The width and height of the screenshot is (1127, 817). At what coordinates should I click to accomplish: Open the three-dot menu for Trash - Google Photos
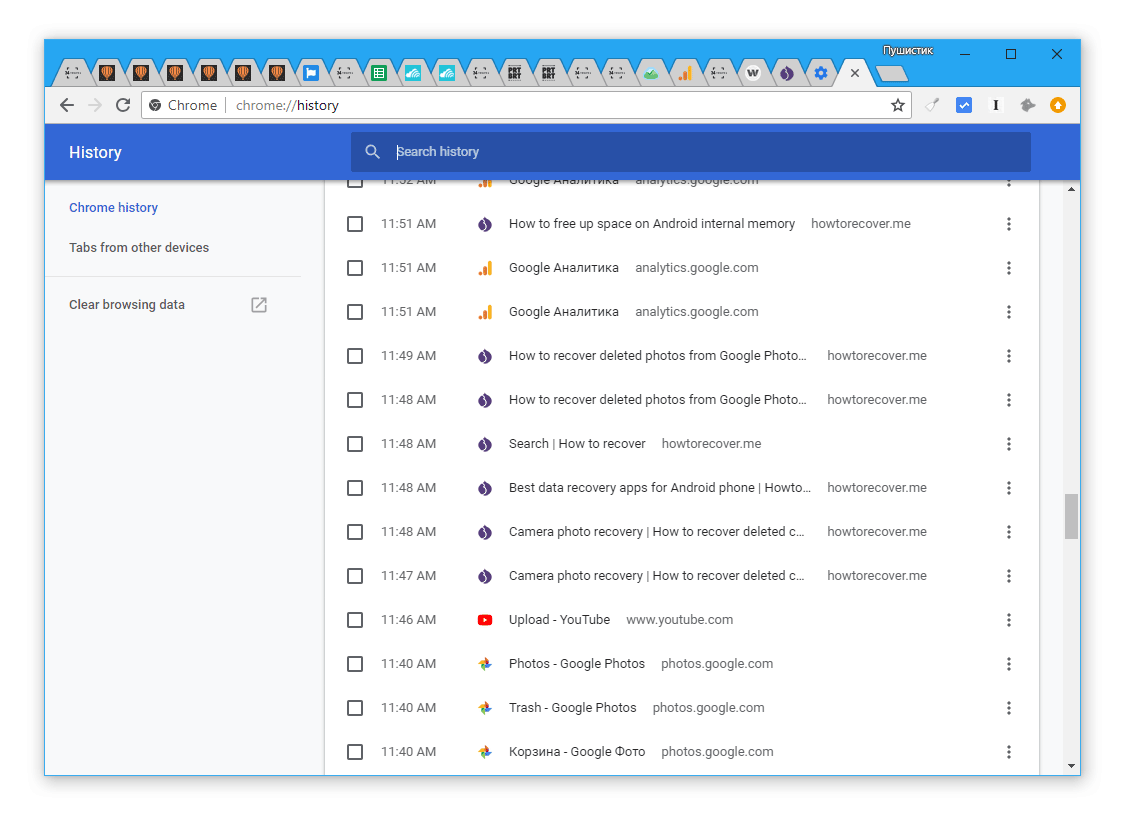click(x=1009, y=708)
